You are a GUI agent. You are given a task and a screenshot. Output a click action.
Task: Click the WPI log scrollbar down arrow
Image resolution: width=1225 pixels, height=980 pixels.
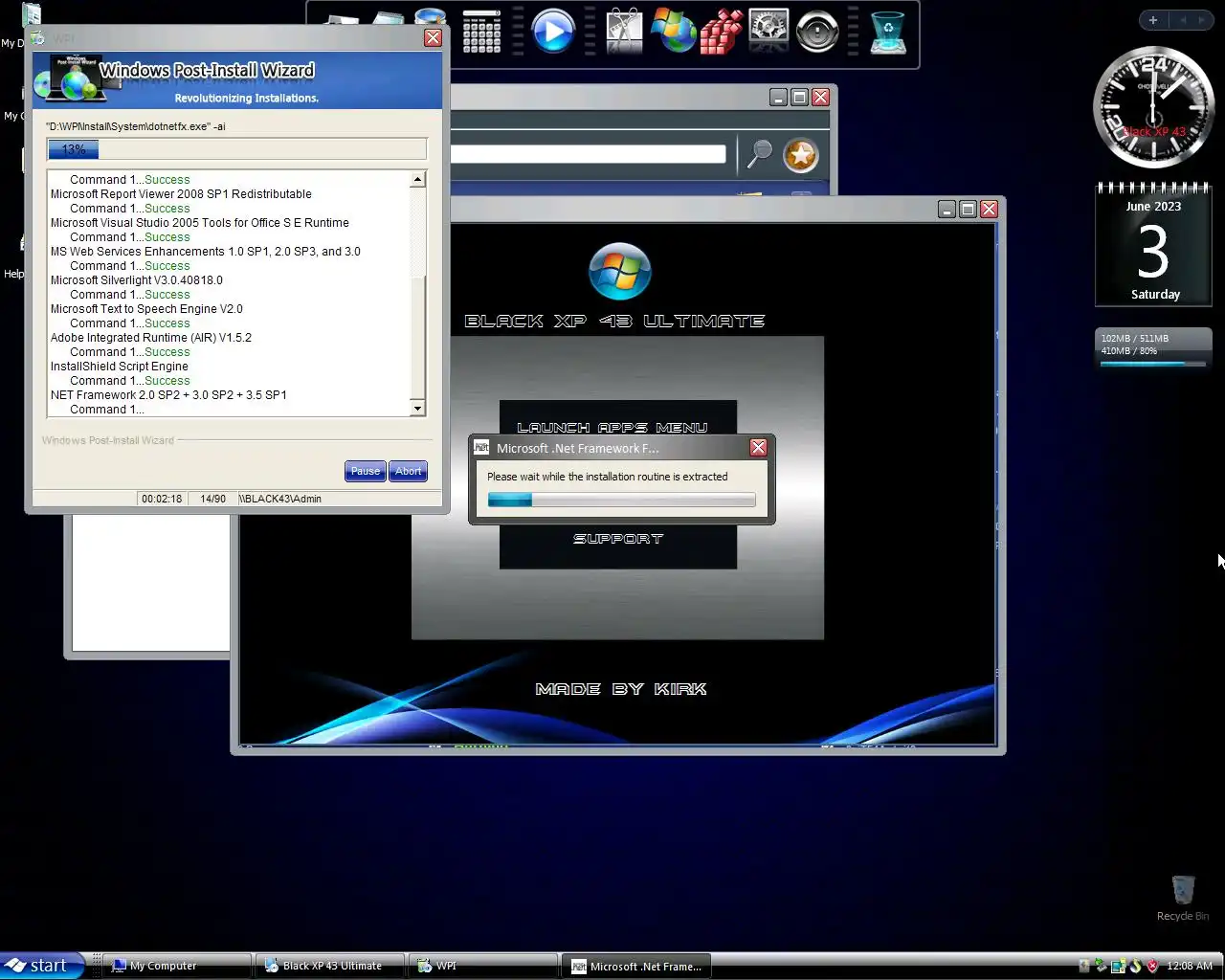click(x=417, y=409)
